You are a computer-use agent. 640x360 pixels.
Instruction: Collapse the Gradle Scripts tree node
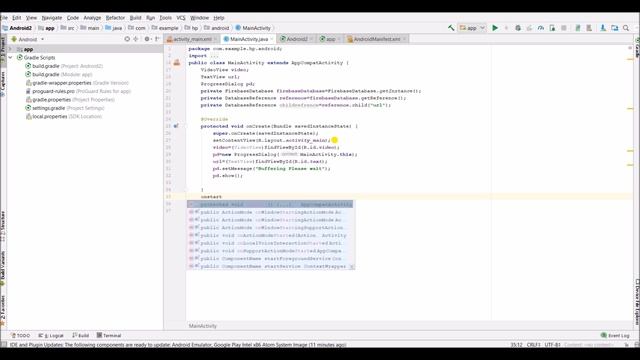11,58
